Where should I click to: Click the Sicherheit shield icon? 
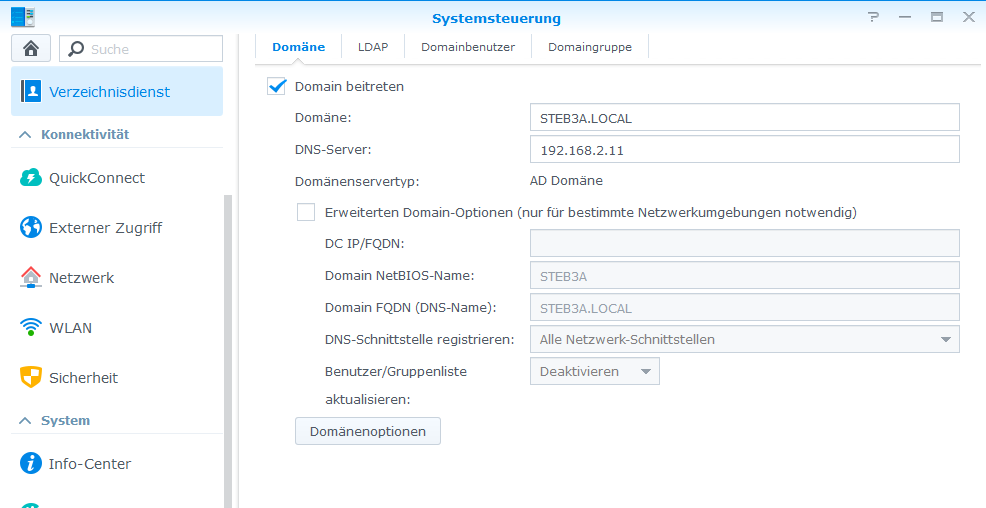tap(31, 377)
